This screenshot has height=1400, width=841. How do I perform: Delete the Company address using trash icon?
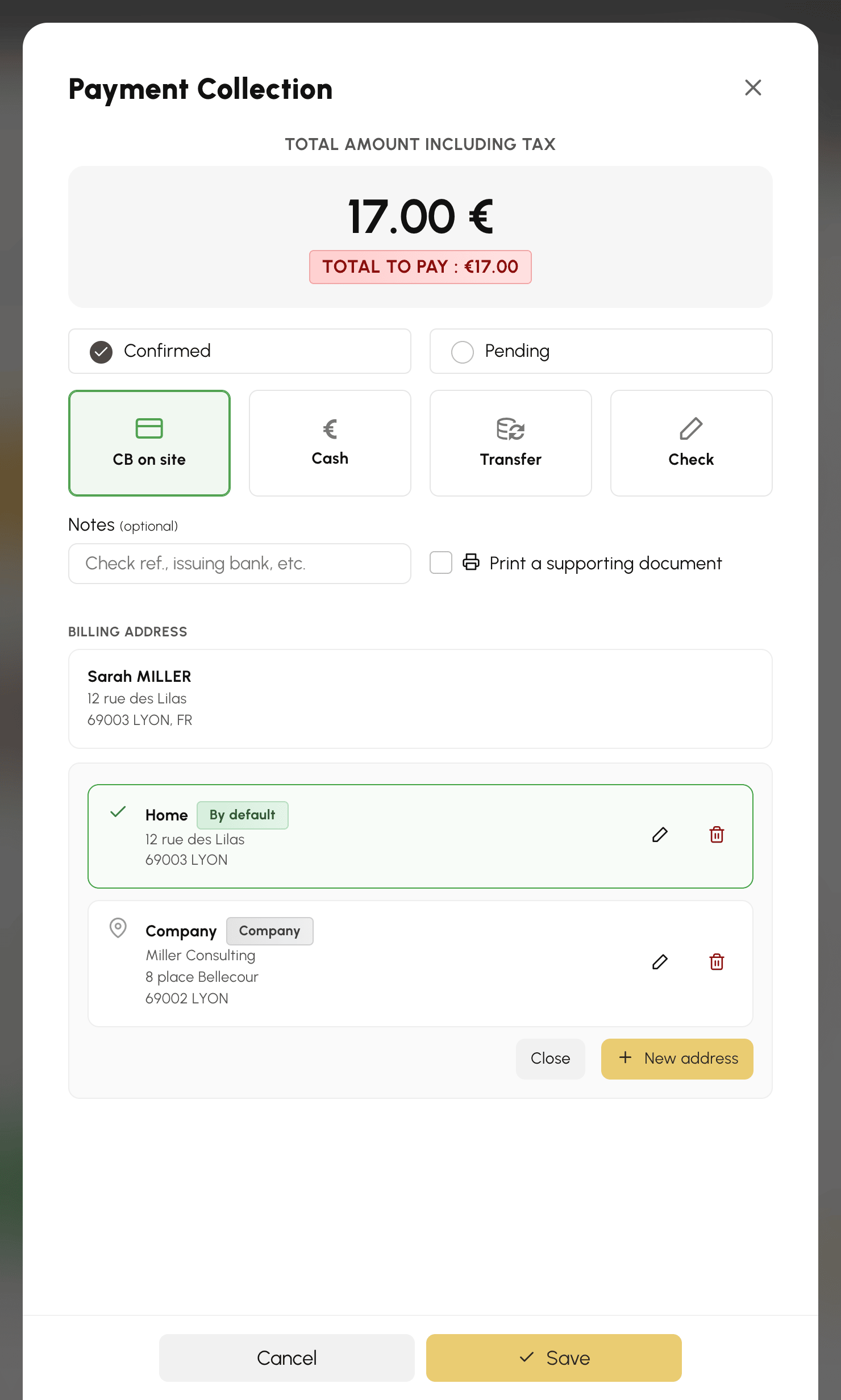[717, 962]
